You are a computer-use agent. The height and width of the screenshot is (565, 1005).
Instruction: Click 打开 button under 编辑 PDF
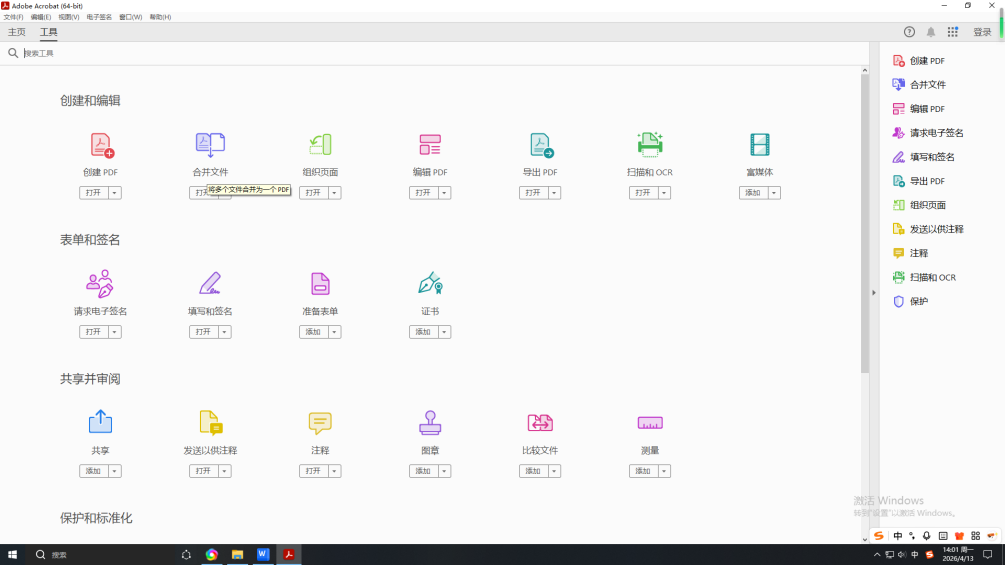[x=423, y=193]
